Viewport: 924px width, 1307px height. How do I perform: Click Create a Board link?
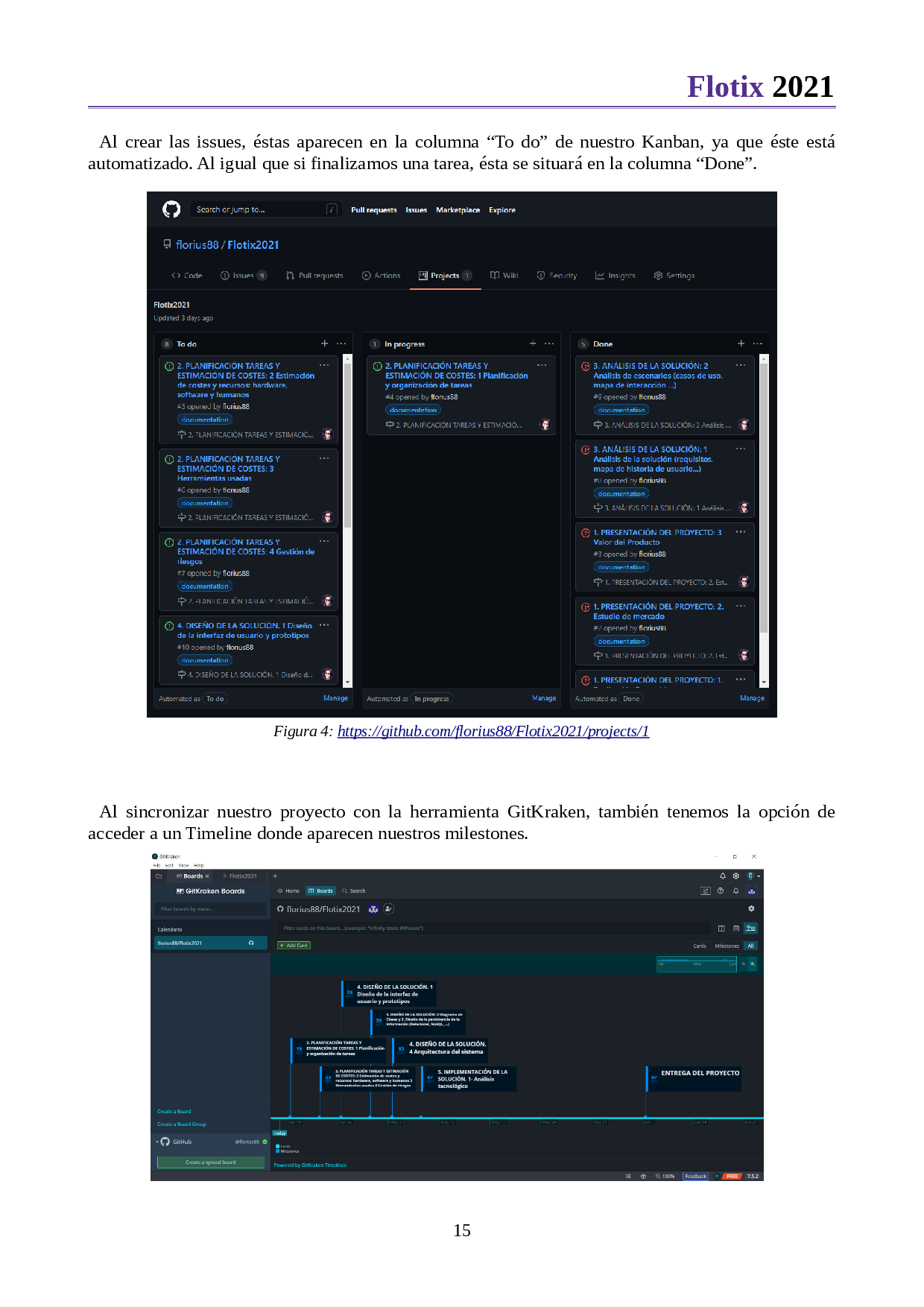[x=174, y=1111]
